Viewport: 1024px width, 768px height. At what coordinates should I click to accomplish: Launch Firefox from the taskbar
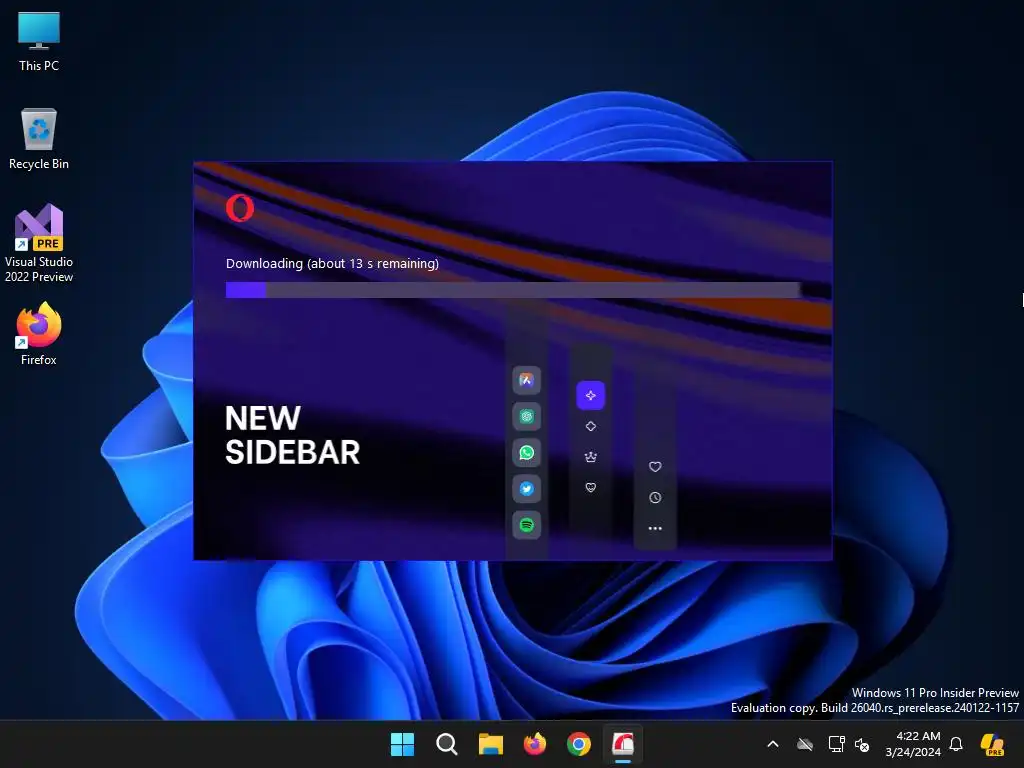[x=535, y=744]
